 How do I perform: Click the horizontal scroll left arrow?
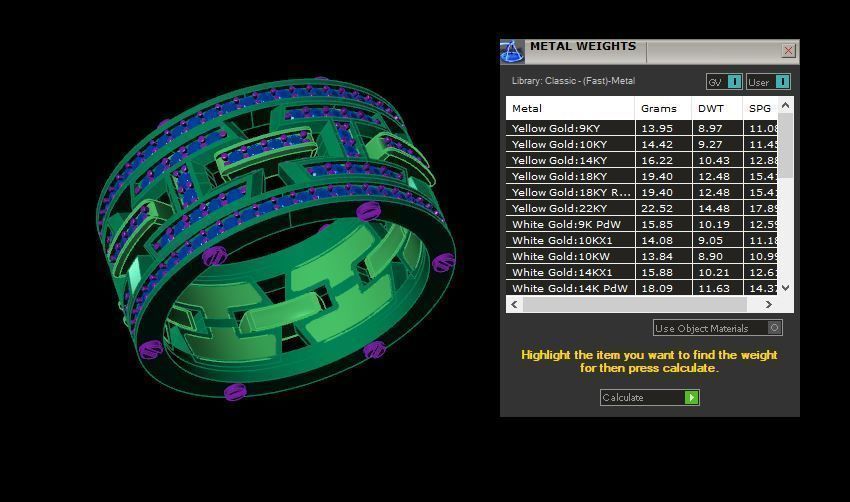pyautogui.click(x=514, y=305)
